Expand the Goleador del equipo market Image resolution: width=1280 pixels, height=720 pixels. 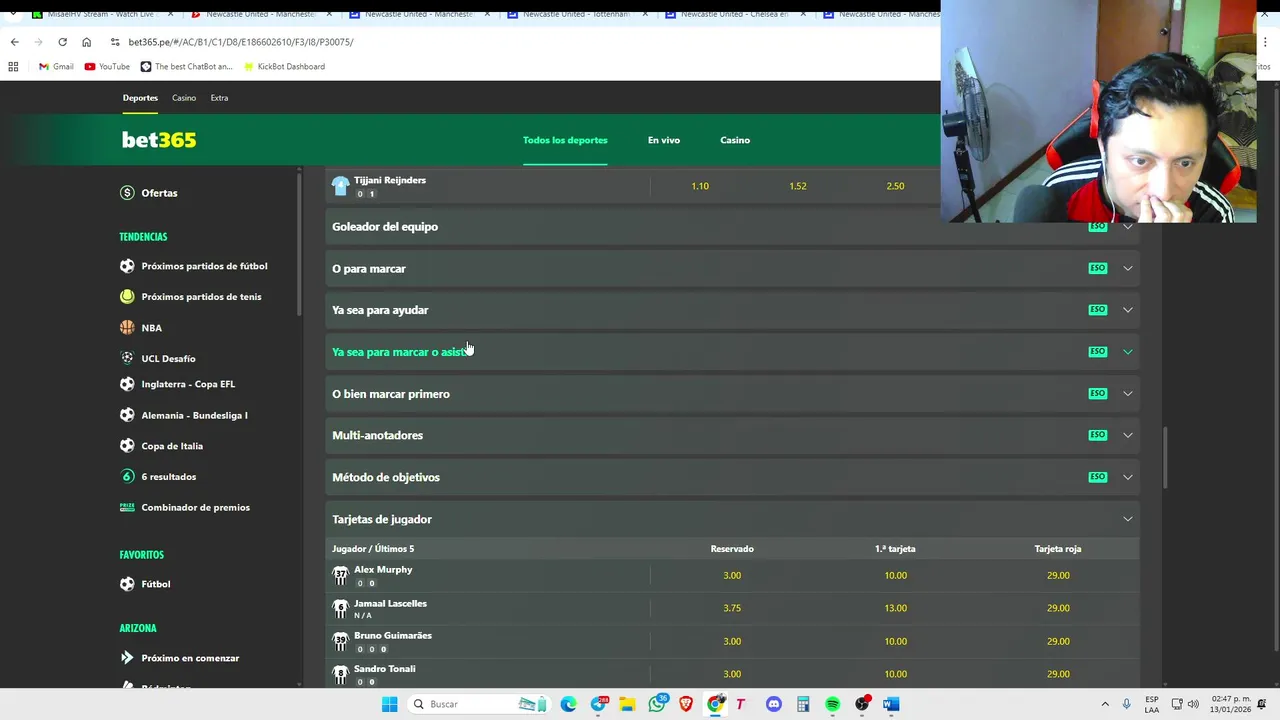pyautogui.click(x=732, y=227)
